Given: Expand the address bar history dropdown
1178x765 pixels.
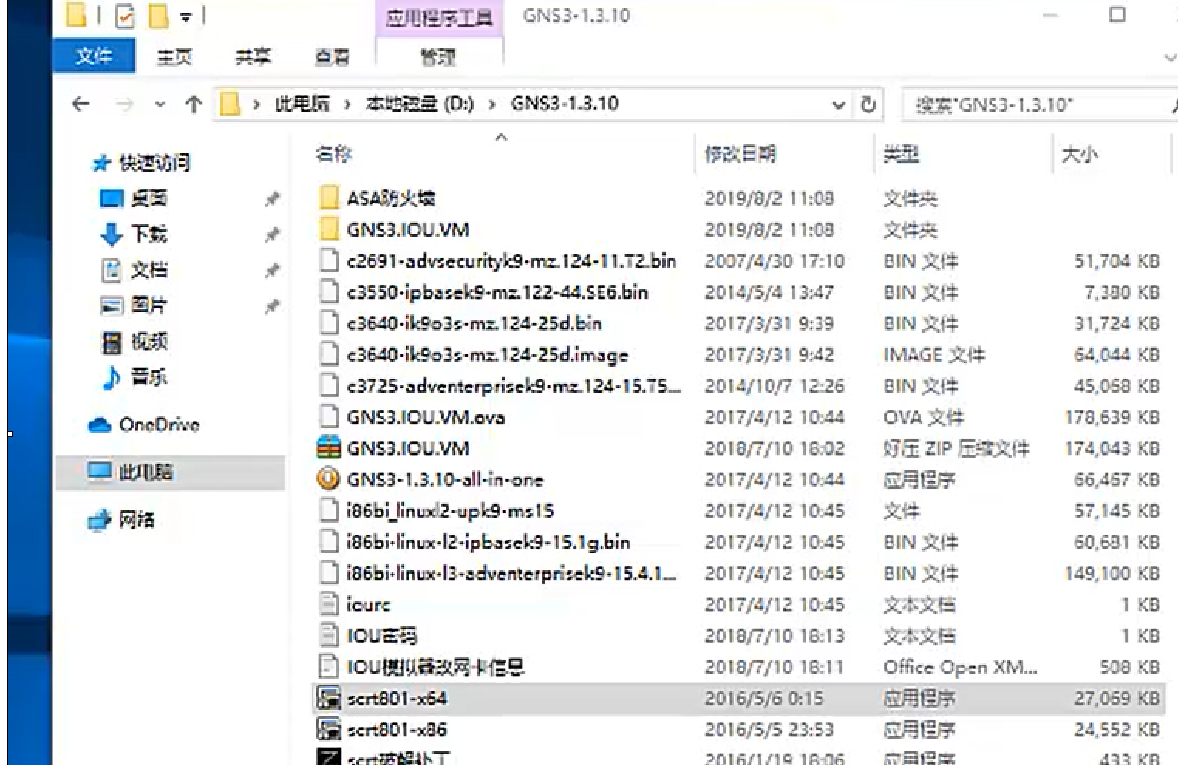Looking at the screenshot, I should 838,104.
